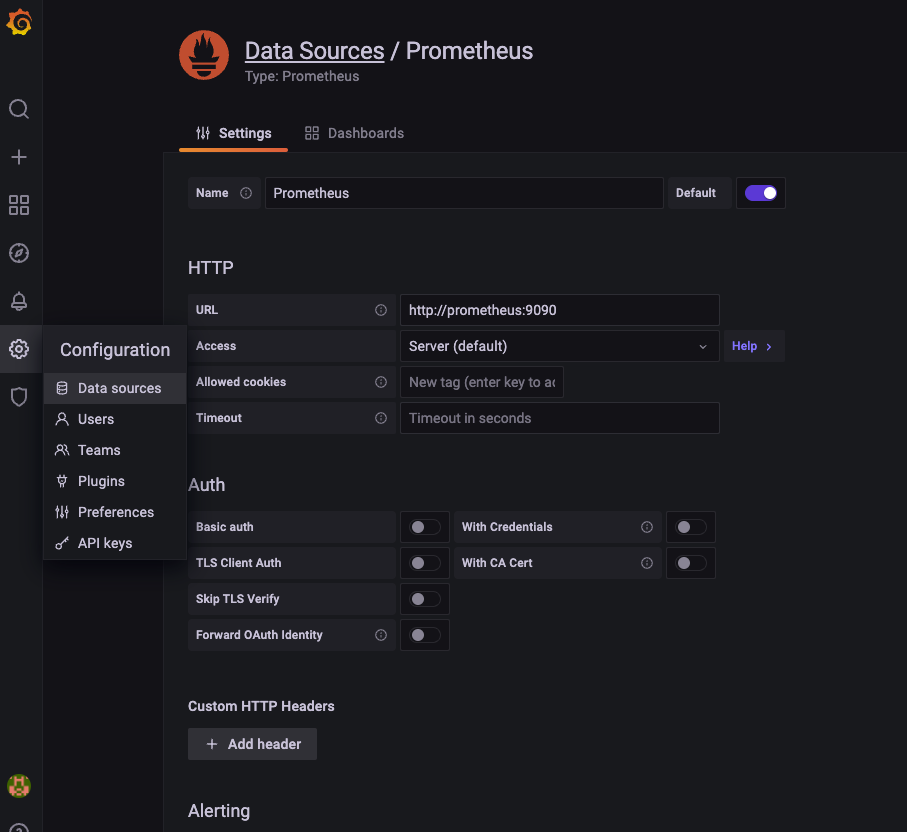
Task: Click the Grafana logo home icon
Action: click(19, 23)
